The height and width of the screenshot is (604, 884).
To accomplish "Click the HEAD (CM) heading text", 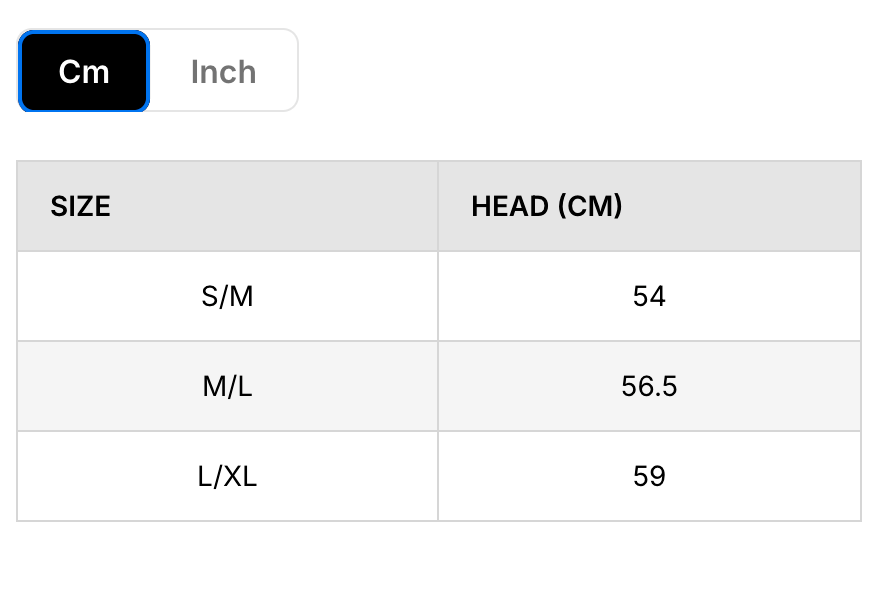I will [x=547, y=206].
